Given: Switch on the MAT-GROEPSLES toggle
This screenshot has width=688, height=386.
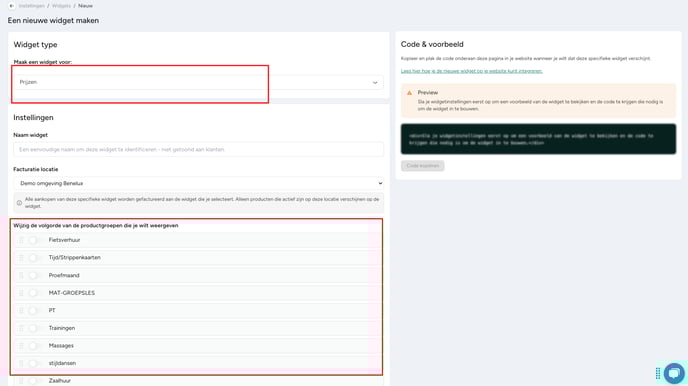Looking at the screenshot, I should click(x=34, y=293).
